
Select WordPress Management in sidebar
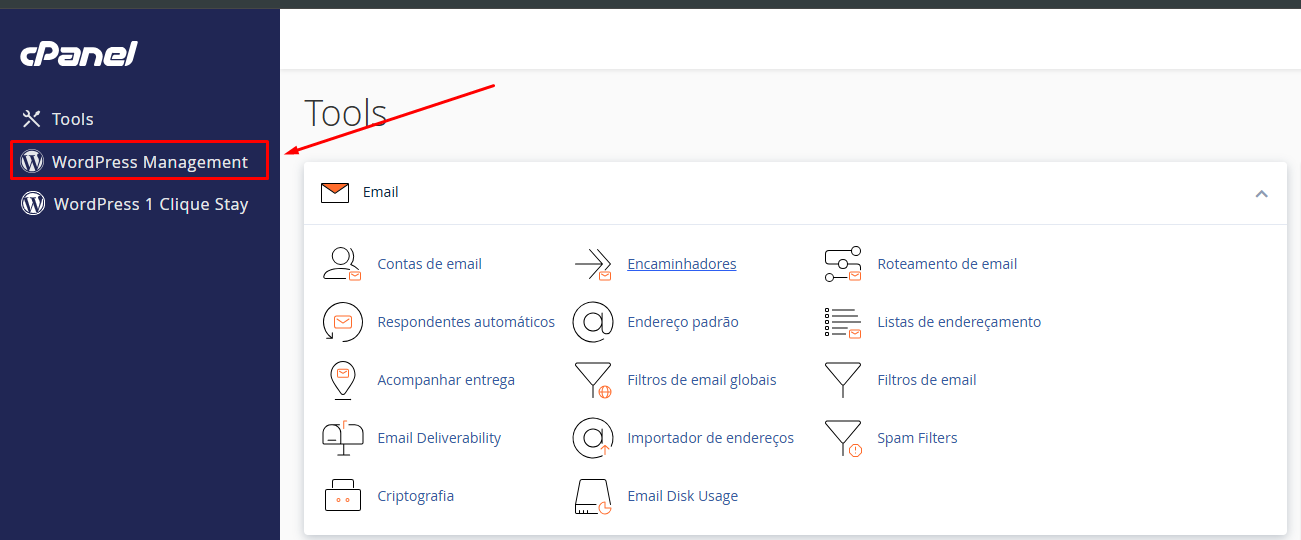pyautogui.click(x=149, y=162)
